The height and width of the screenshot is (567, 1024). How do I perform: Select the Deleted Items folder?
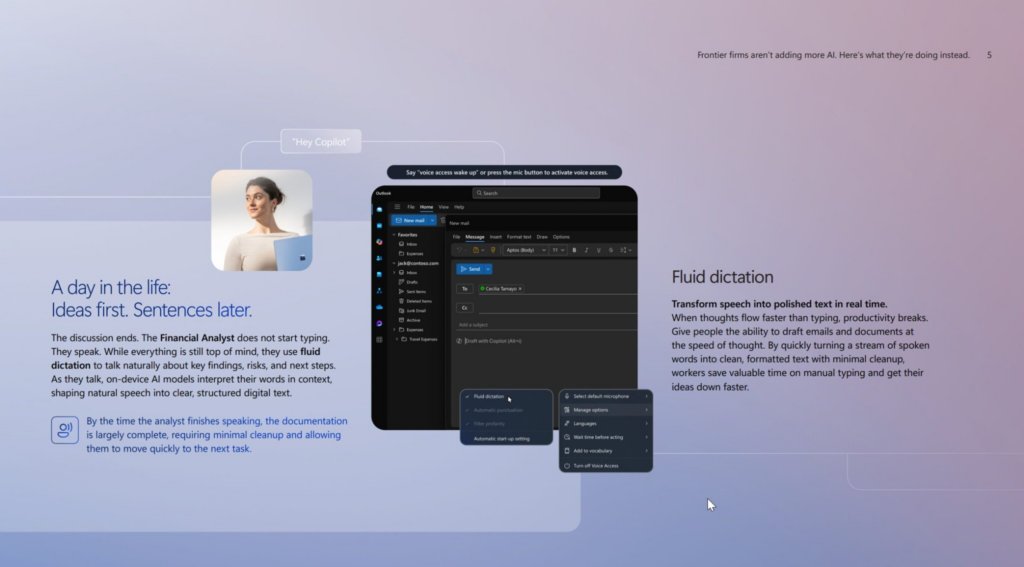pos(418,301)
